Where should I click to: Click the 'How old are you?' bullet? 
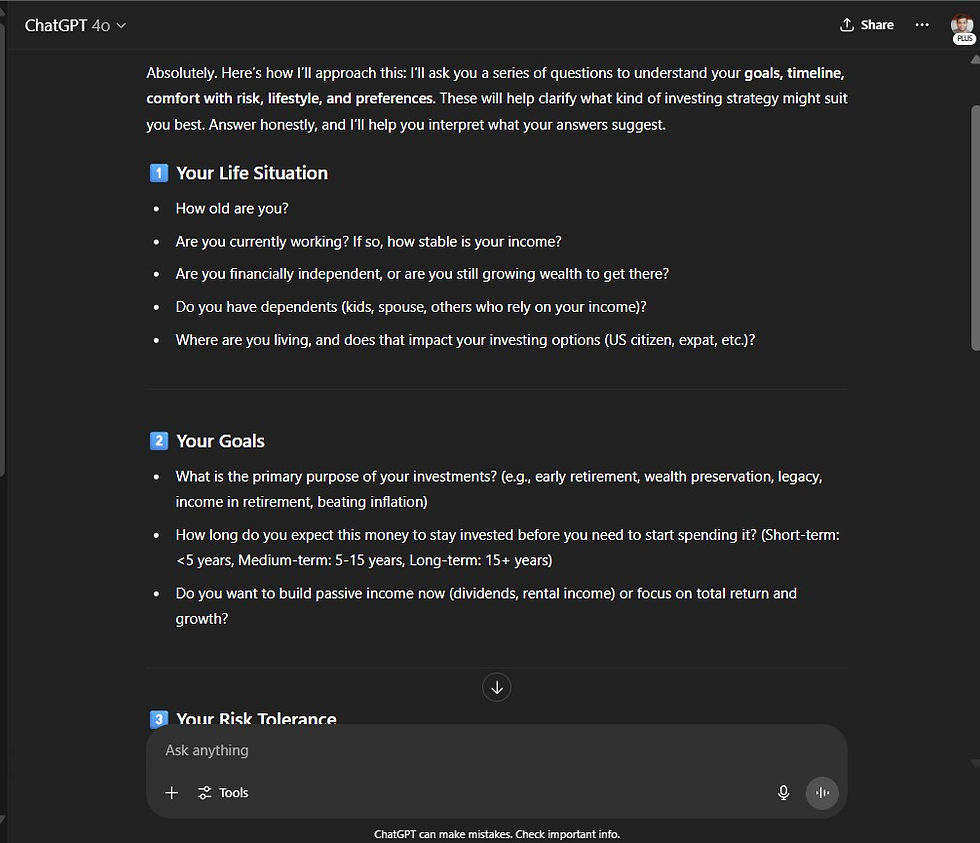[232, 209]
